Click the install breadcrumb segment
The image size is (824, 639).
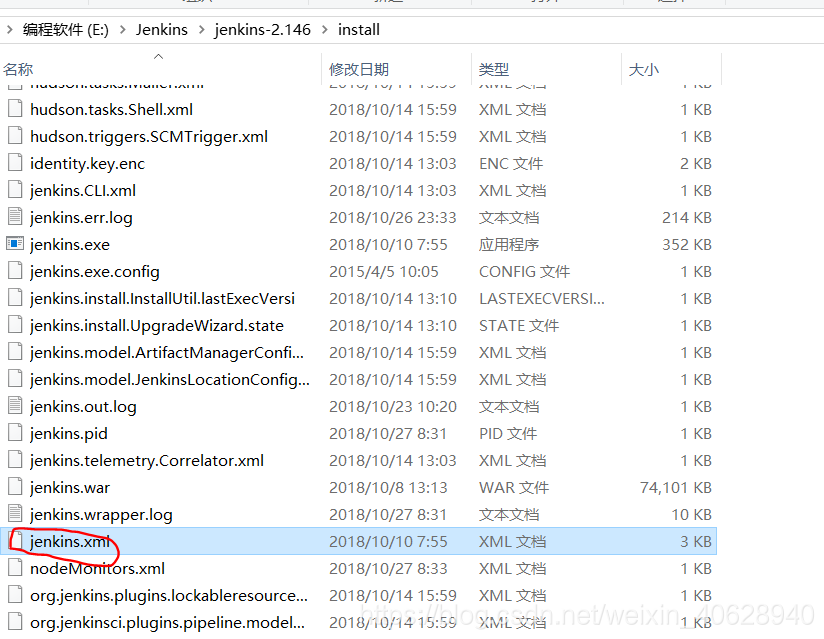pyautogui.click(x=359, y=29)
